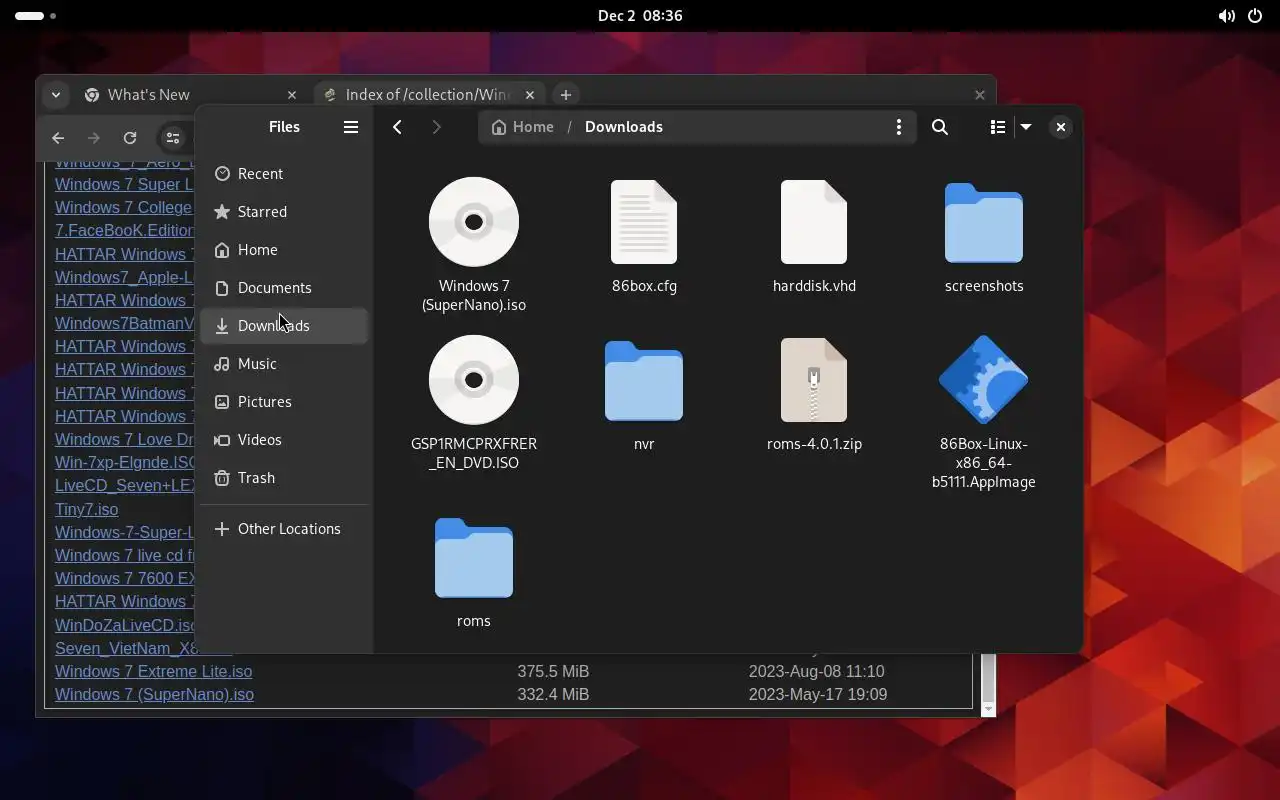Click the volume icon in top bar

point(1226,16)
